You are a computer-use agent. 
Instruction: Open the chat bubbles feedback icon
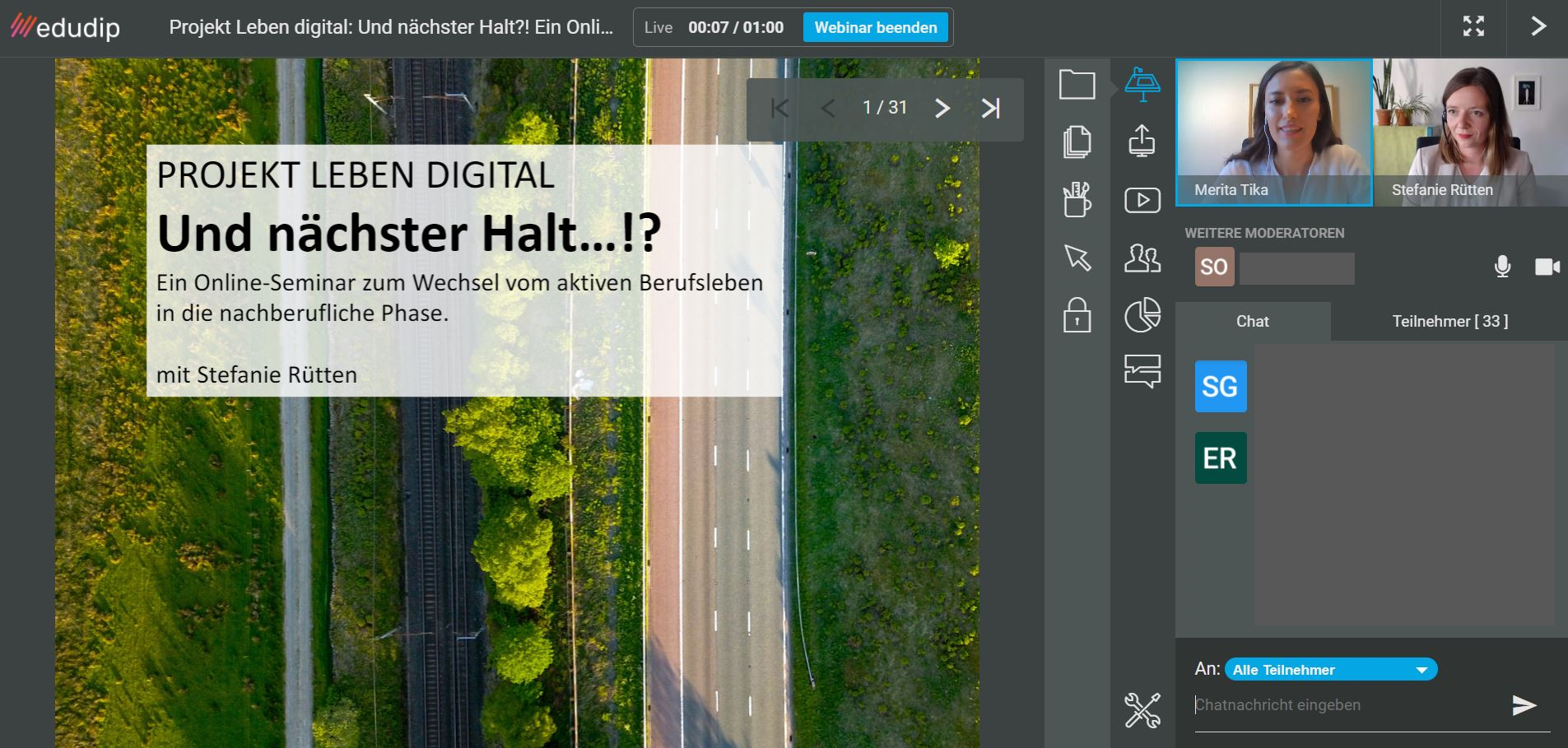[1142, 371]
